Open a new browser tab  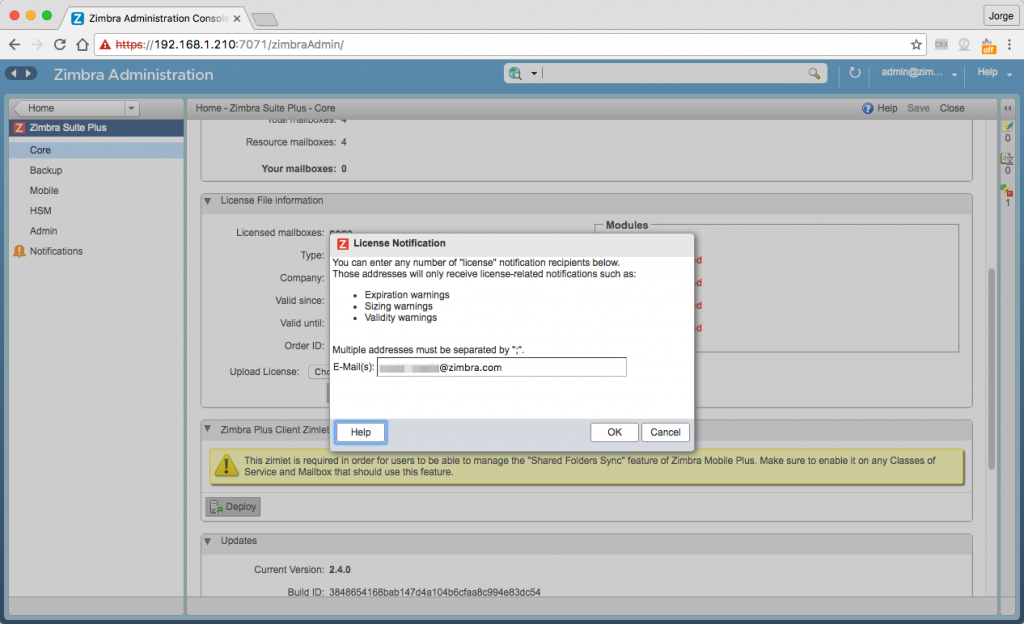pos(264,20)
